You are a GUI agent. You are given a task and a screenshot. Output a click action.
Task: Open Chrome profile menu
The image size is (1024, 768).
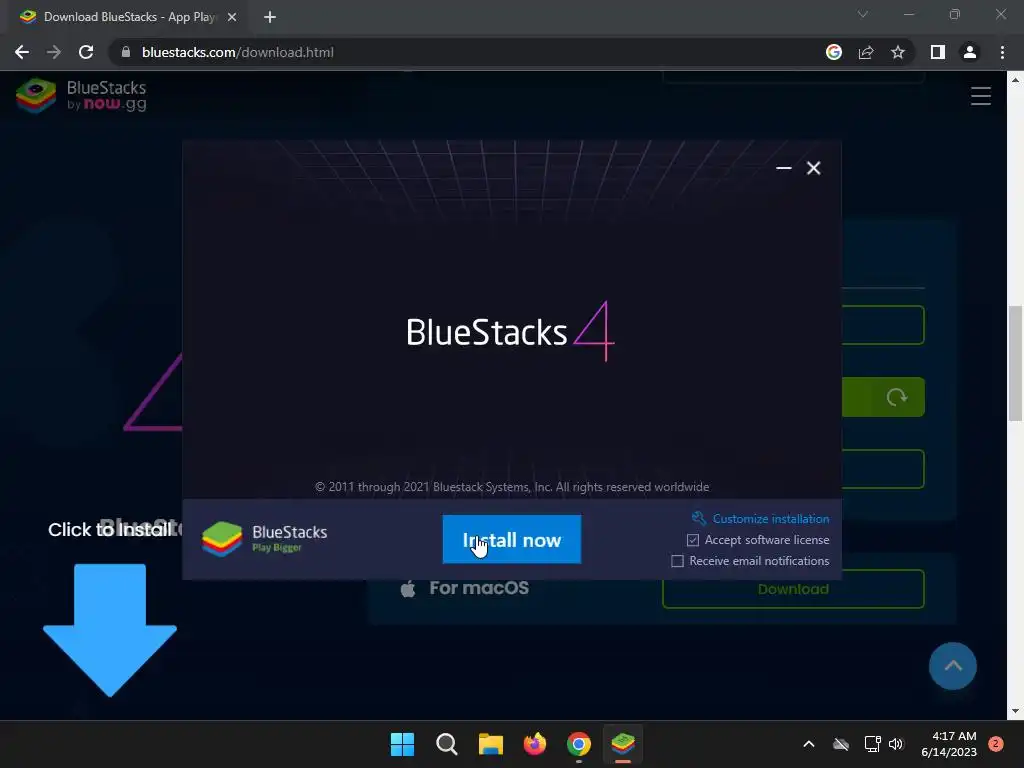click(x=970, y=52)
